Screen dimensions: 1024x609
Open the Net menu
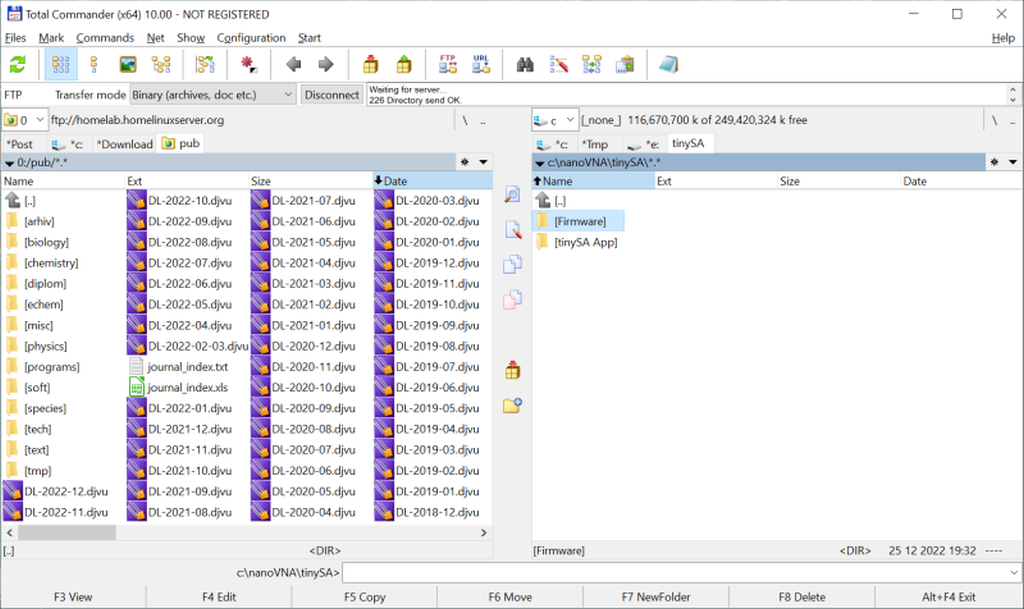pos(155,38)
